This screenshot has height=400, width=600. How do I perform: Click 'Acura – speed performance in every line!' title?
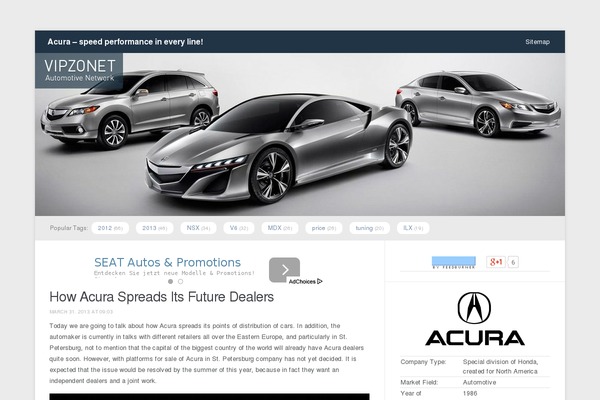click(x=126, y=42)
